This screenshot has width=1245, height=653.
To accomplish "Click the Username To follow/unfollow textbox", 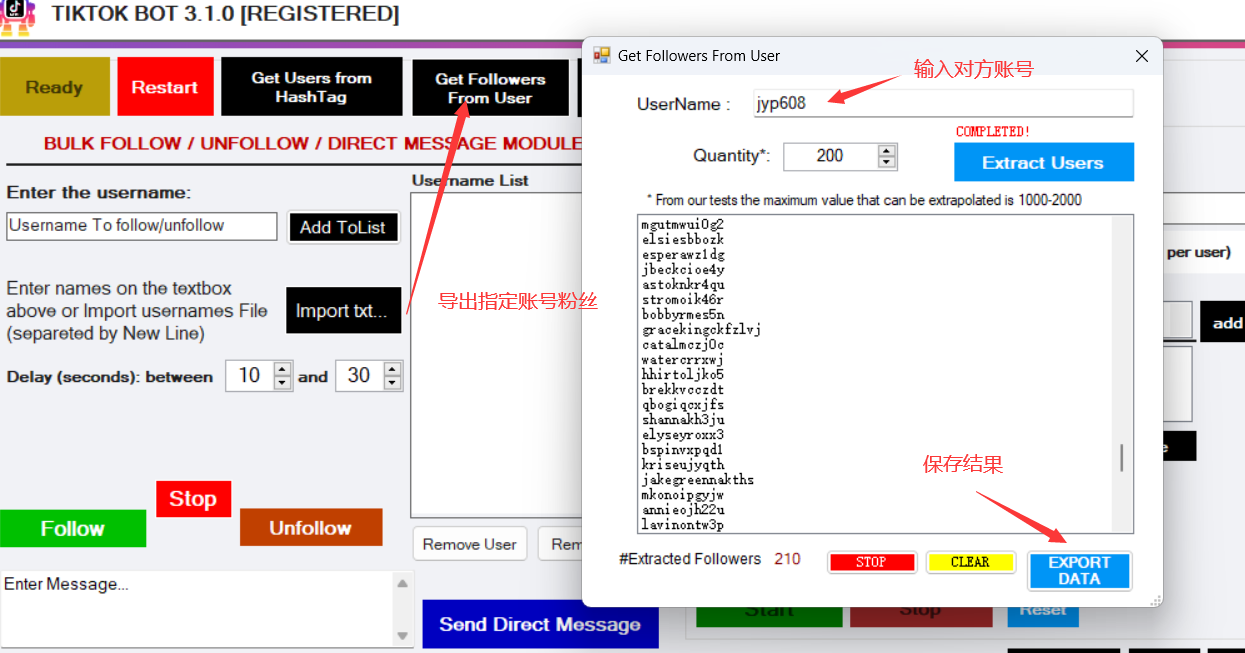I will pyautogui.click(x=141, y=226).
